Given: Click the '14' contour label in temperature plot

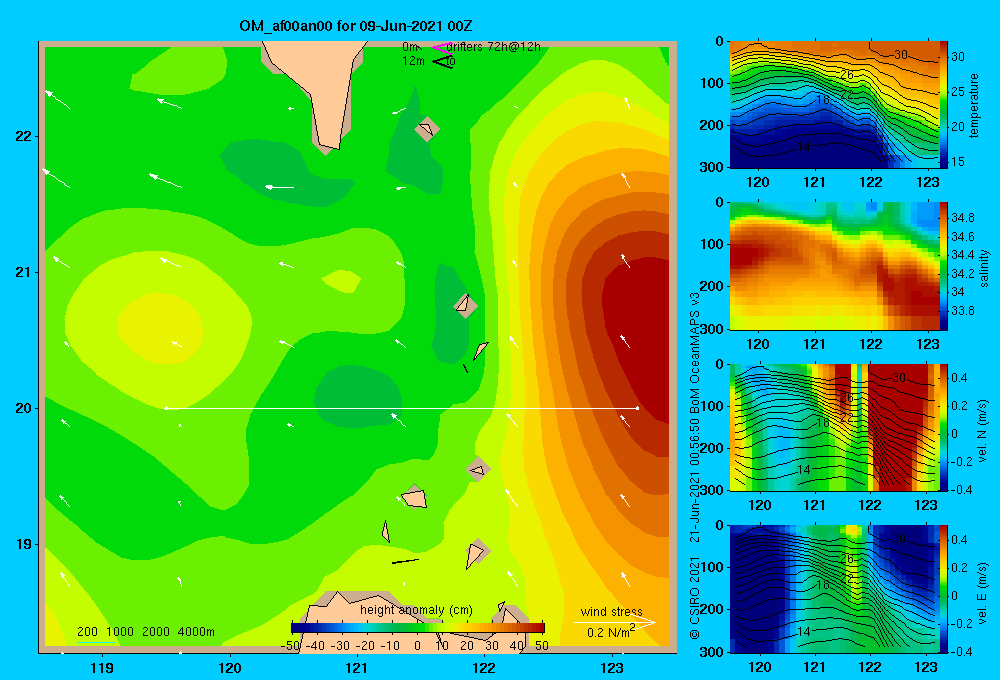Looking at the screenshot, I should 803,147.
